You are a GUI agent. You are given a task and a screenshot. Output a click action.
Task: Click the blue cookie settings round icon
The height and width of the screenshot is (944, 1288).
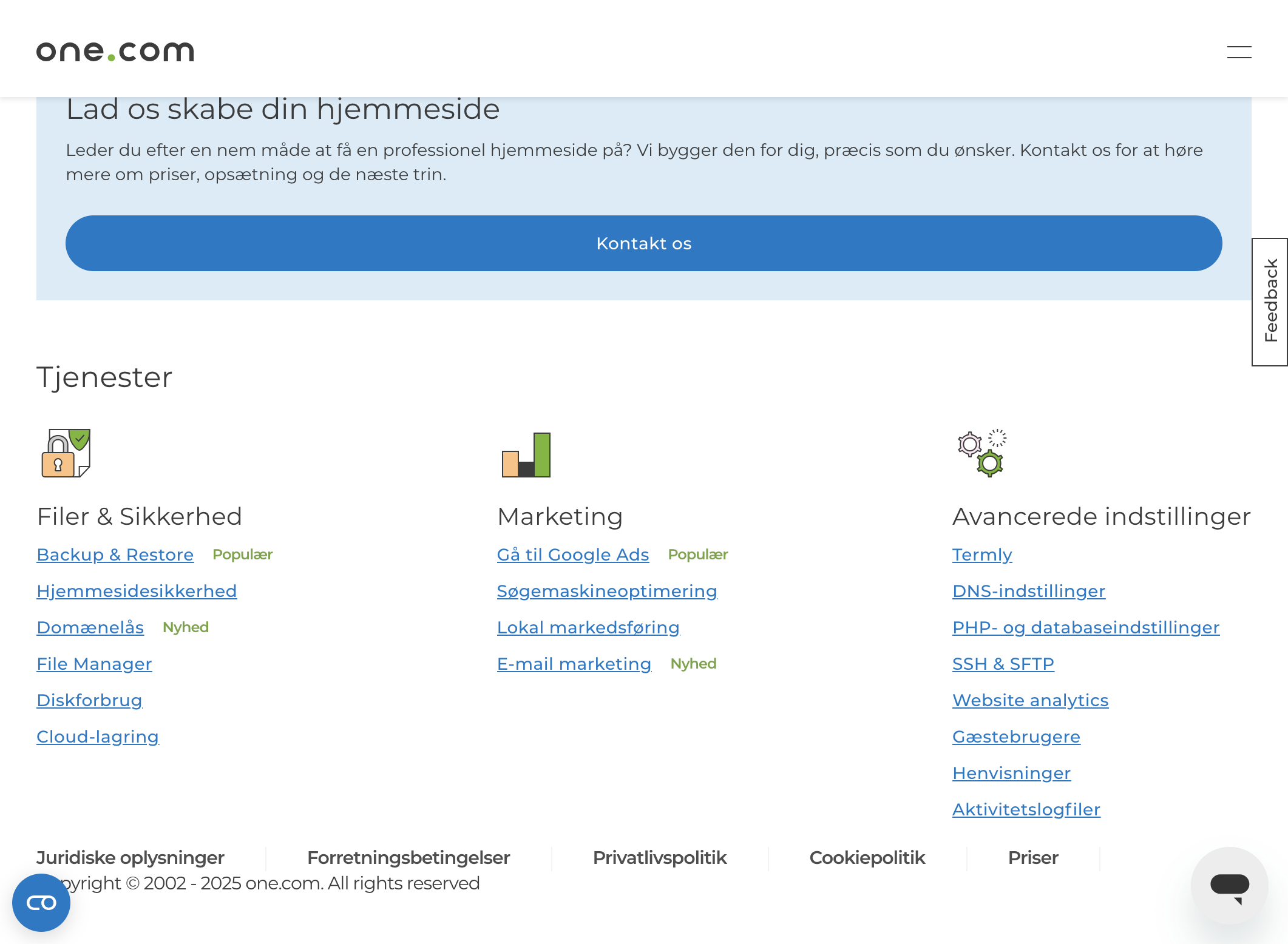pos(41,903)
